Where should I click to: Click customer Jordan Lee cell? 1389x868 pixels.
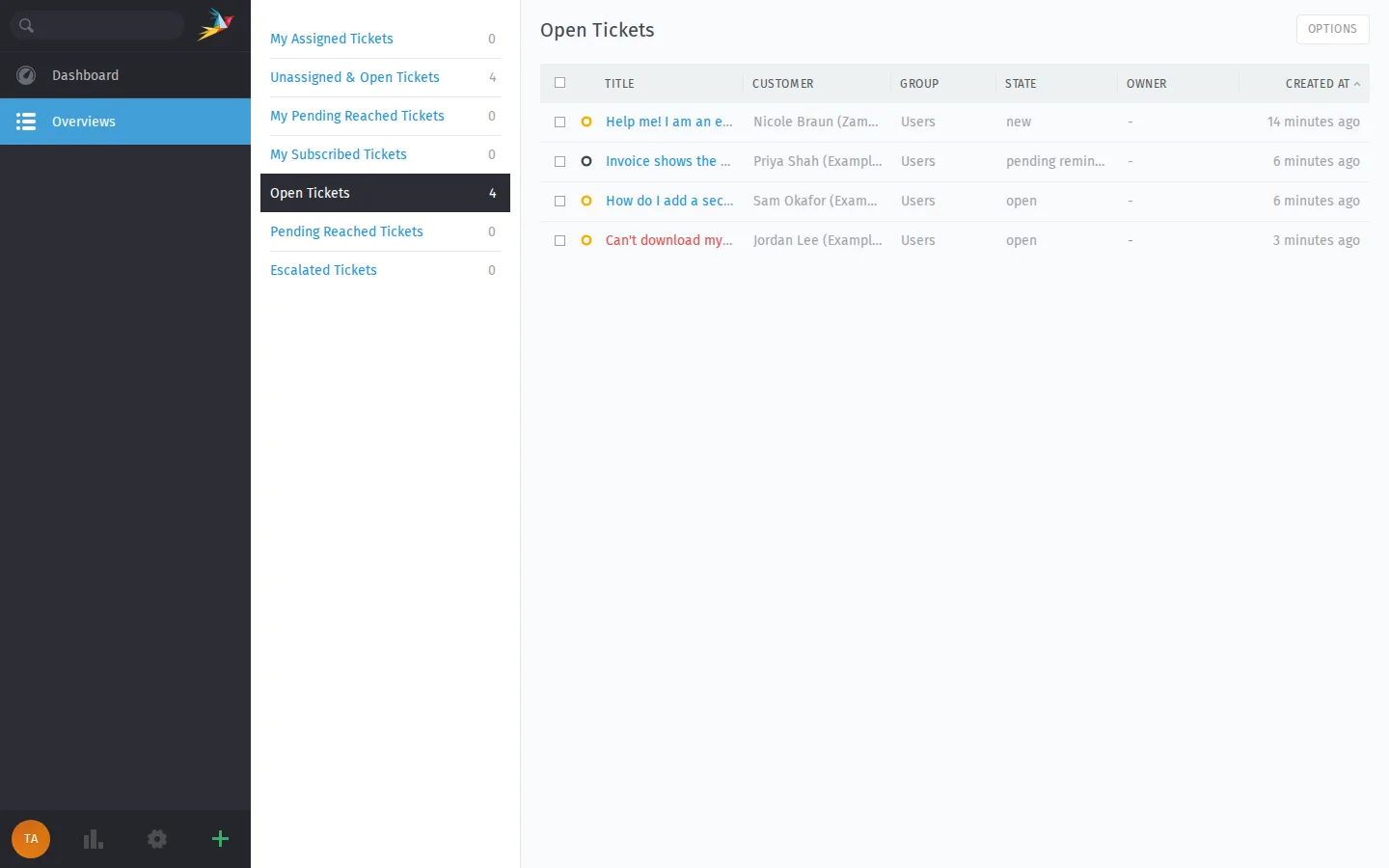pyautogui.click(x=818, y=240)
